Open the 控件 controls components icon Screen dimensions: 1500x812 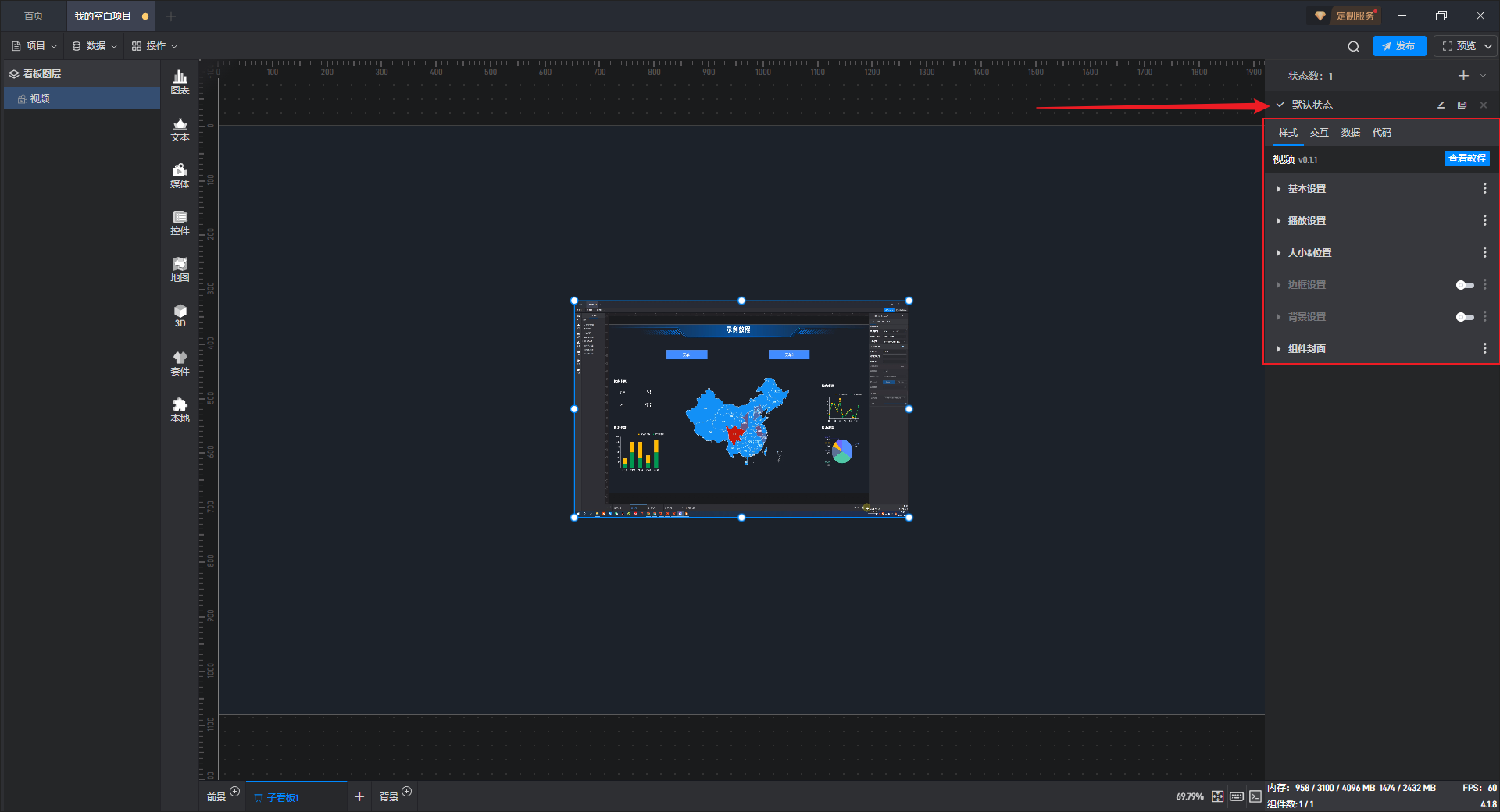click(180, 223)
